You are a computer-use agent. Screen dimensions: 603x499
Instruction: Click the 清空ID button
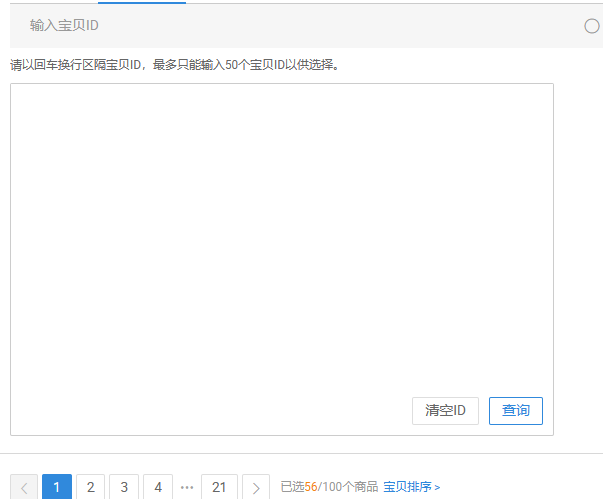(445, 411)
